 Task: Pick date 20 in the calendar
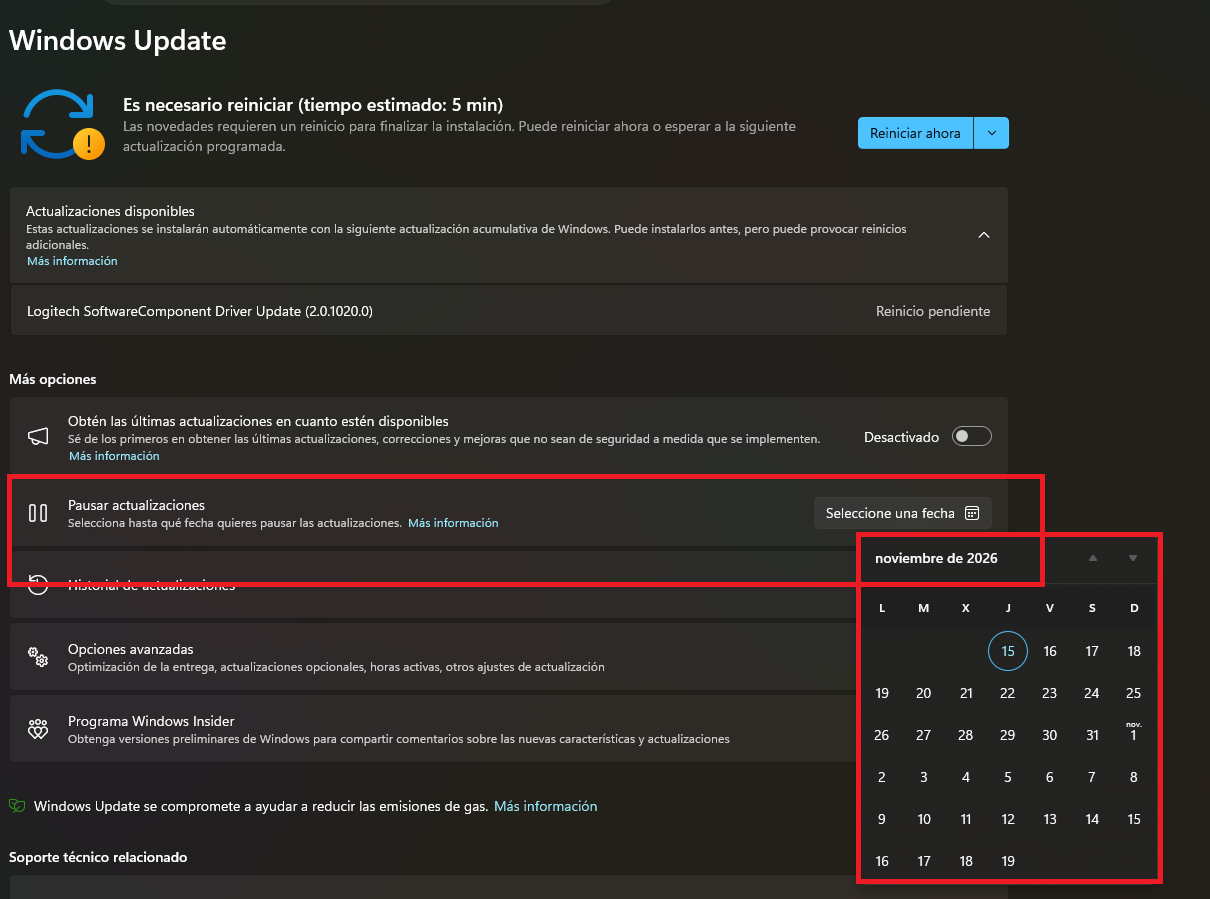click(x=924, y=693)
